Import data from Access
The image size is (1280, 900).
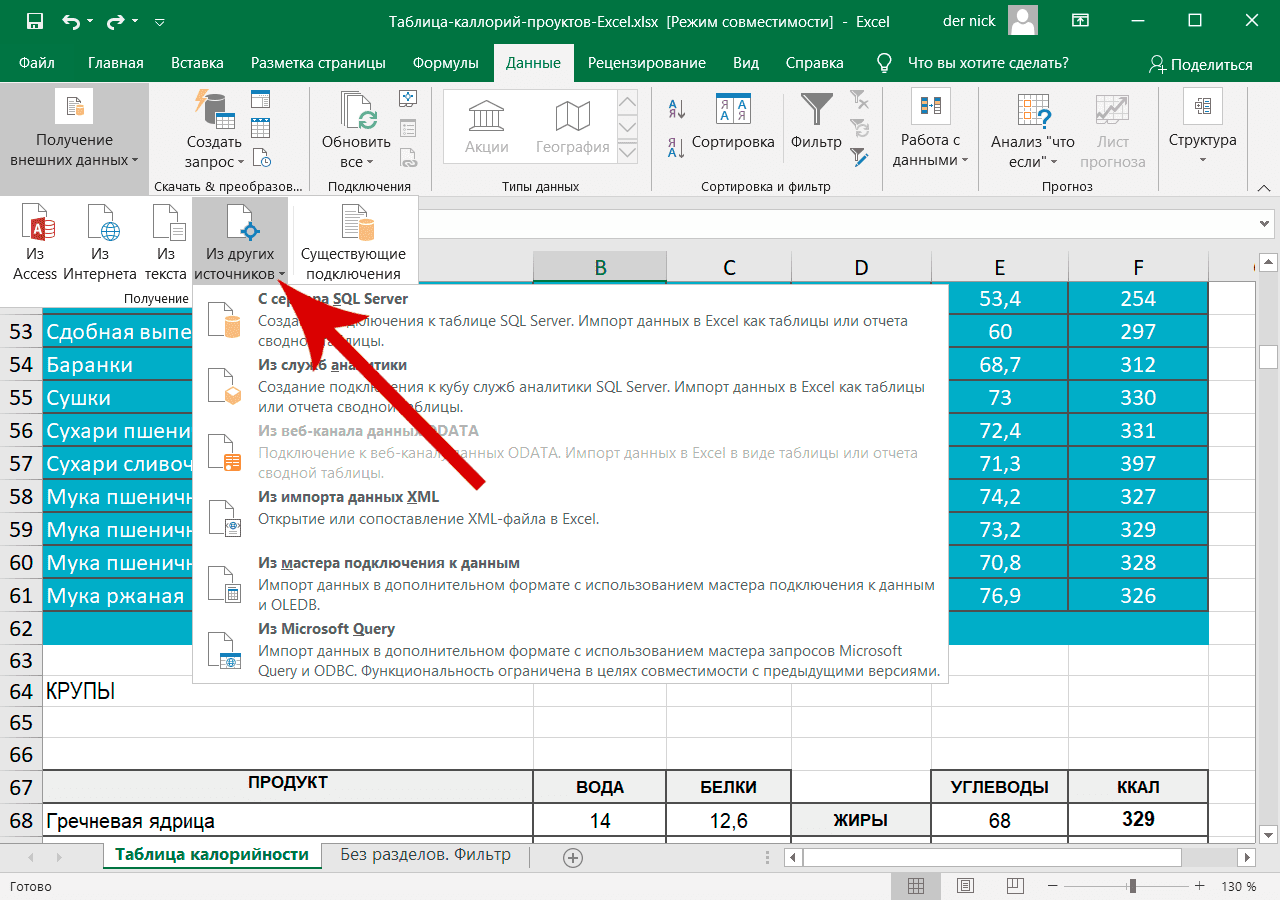click(35, 243)
